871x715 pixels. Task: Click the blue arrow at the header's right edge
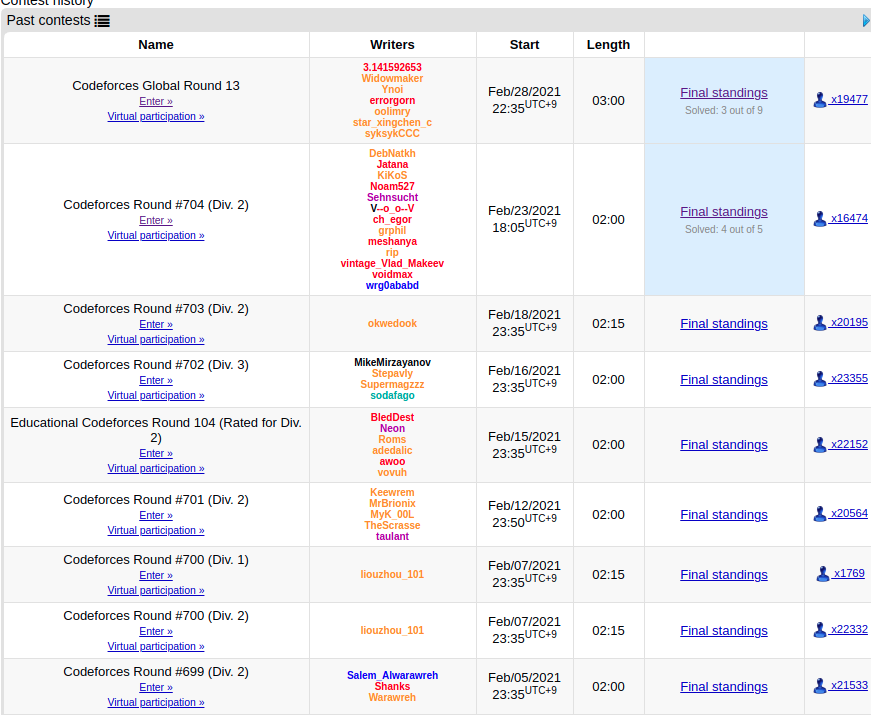tap(867, 21)
